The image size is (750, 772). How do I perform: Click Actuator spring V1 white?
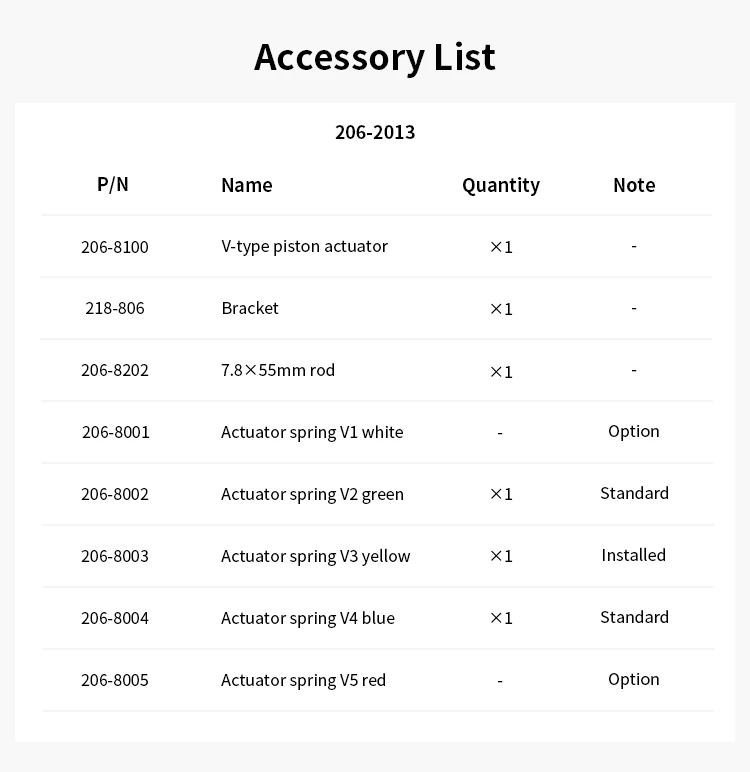(312, 432)
